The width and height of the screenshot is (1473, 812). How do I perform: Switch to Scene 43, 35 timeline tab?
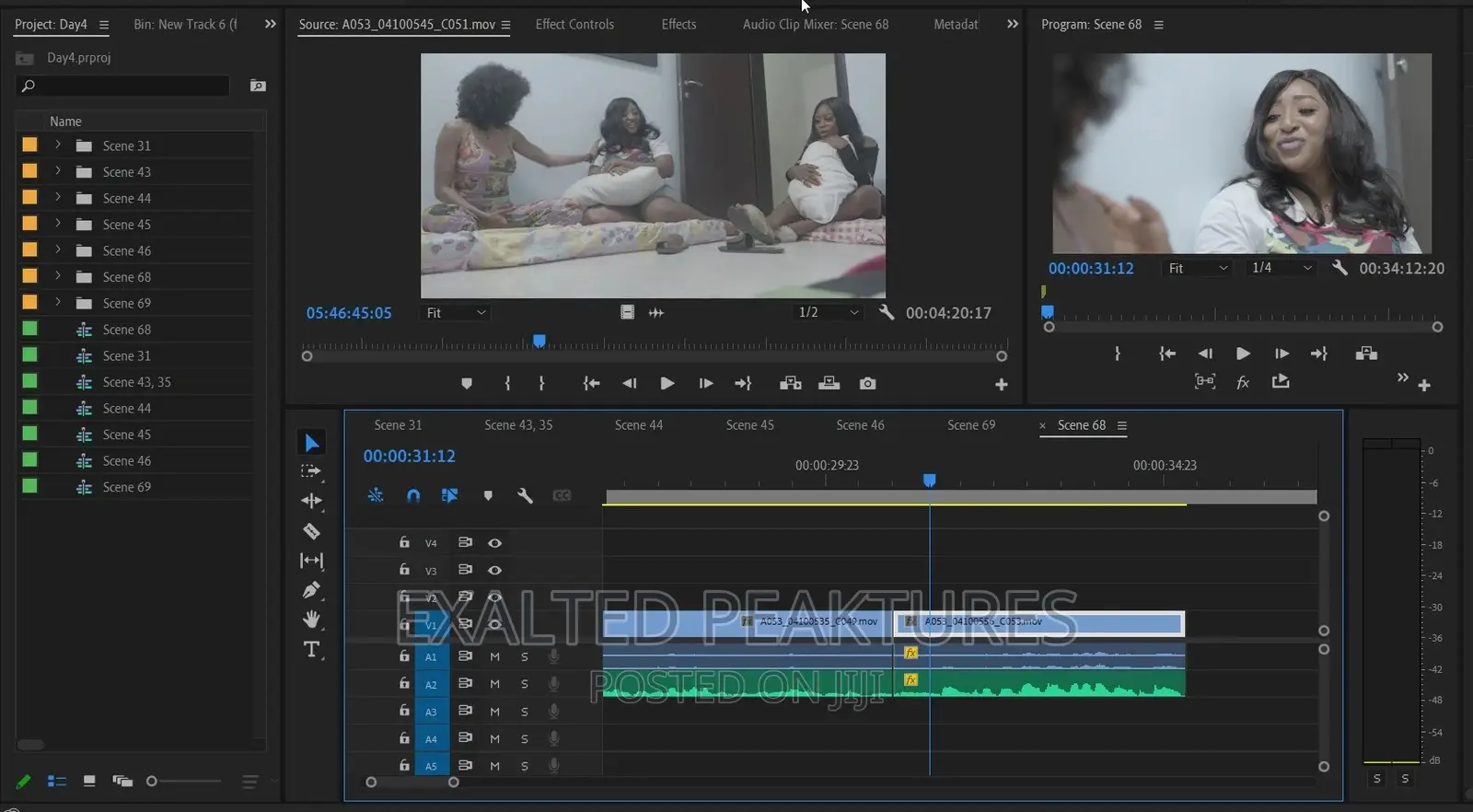click(x=518, y=424)
